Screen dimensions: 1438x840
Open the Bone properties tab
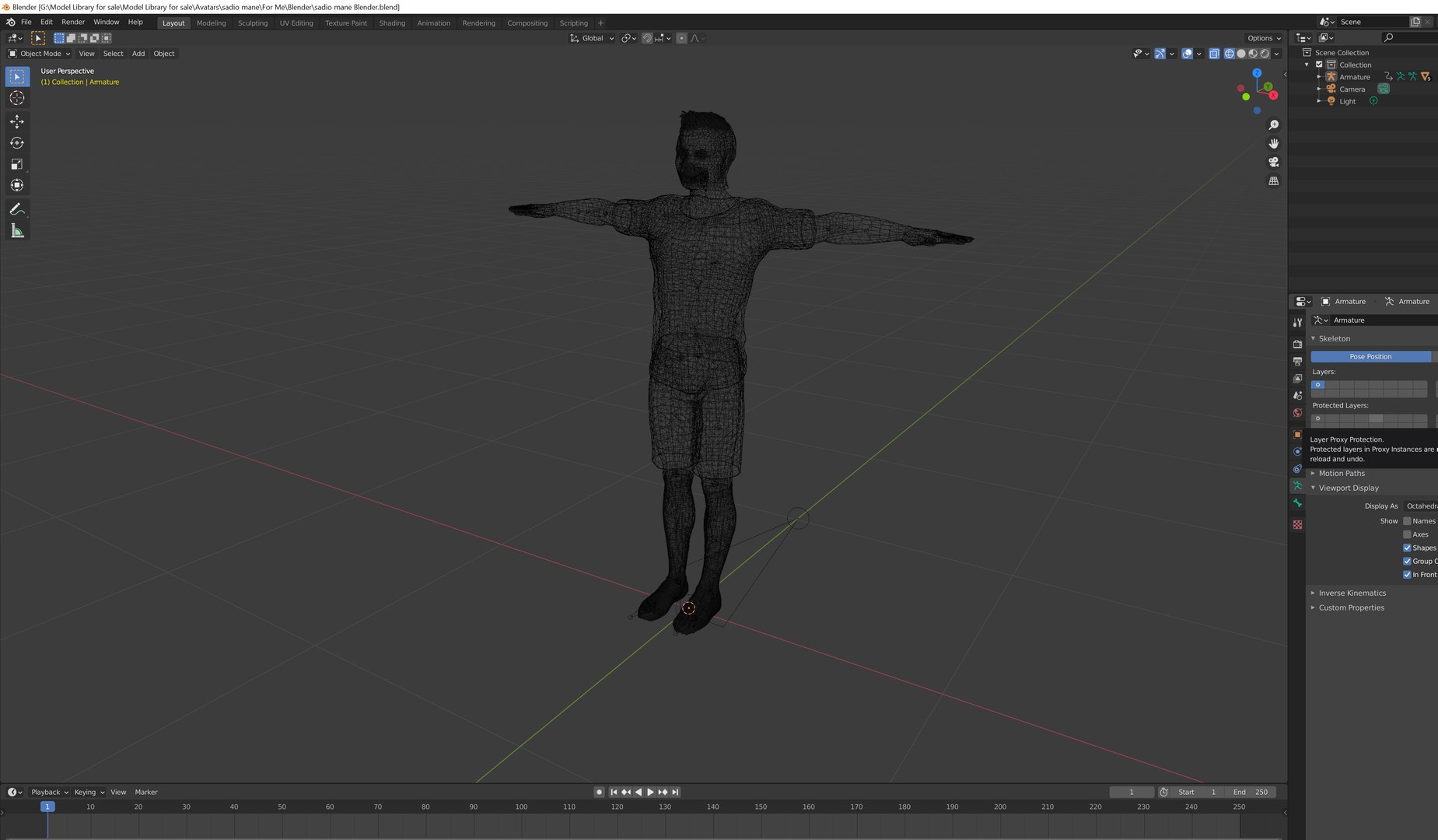click(x=1297, y=503)
